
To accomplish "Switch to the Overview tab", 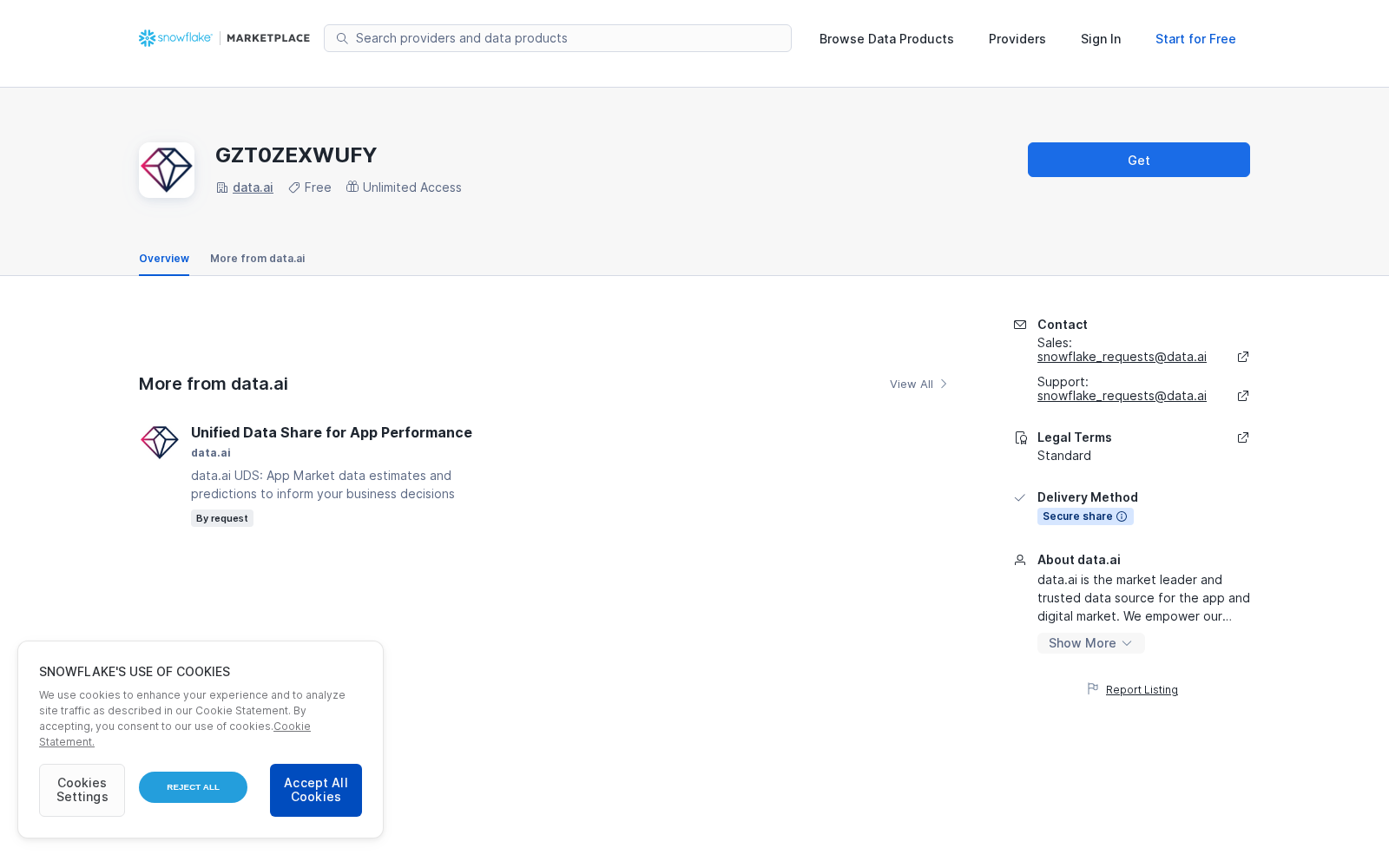I will pyautogui.click(x=164, y=259).
